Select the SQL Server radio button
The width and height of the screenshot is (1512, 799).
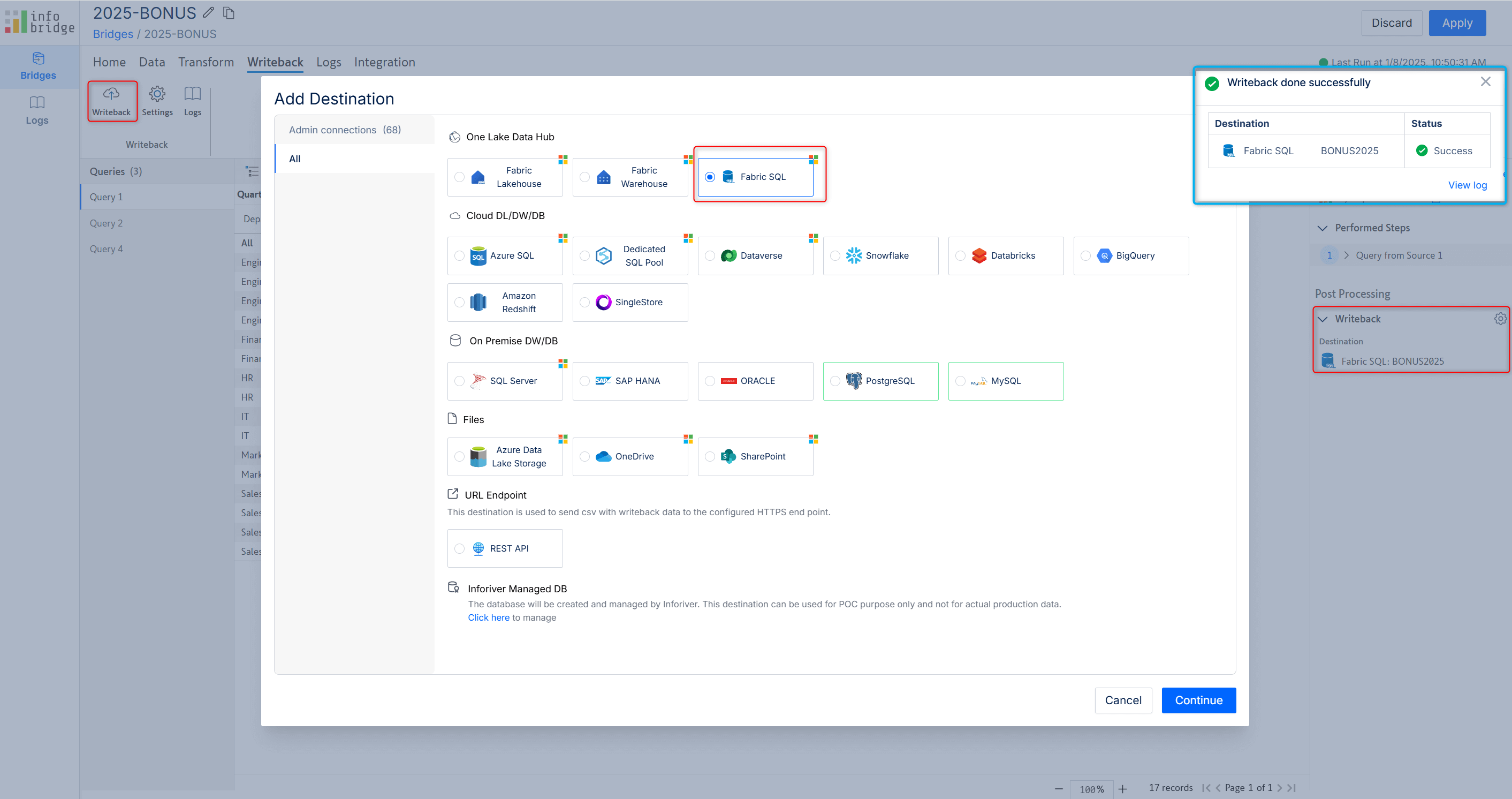460,381
